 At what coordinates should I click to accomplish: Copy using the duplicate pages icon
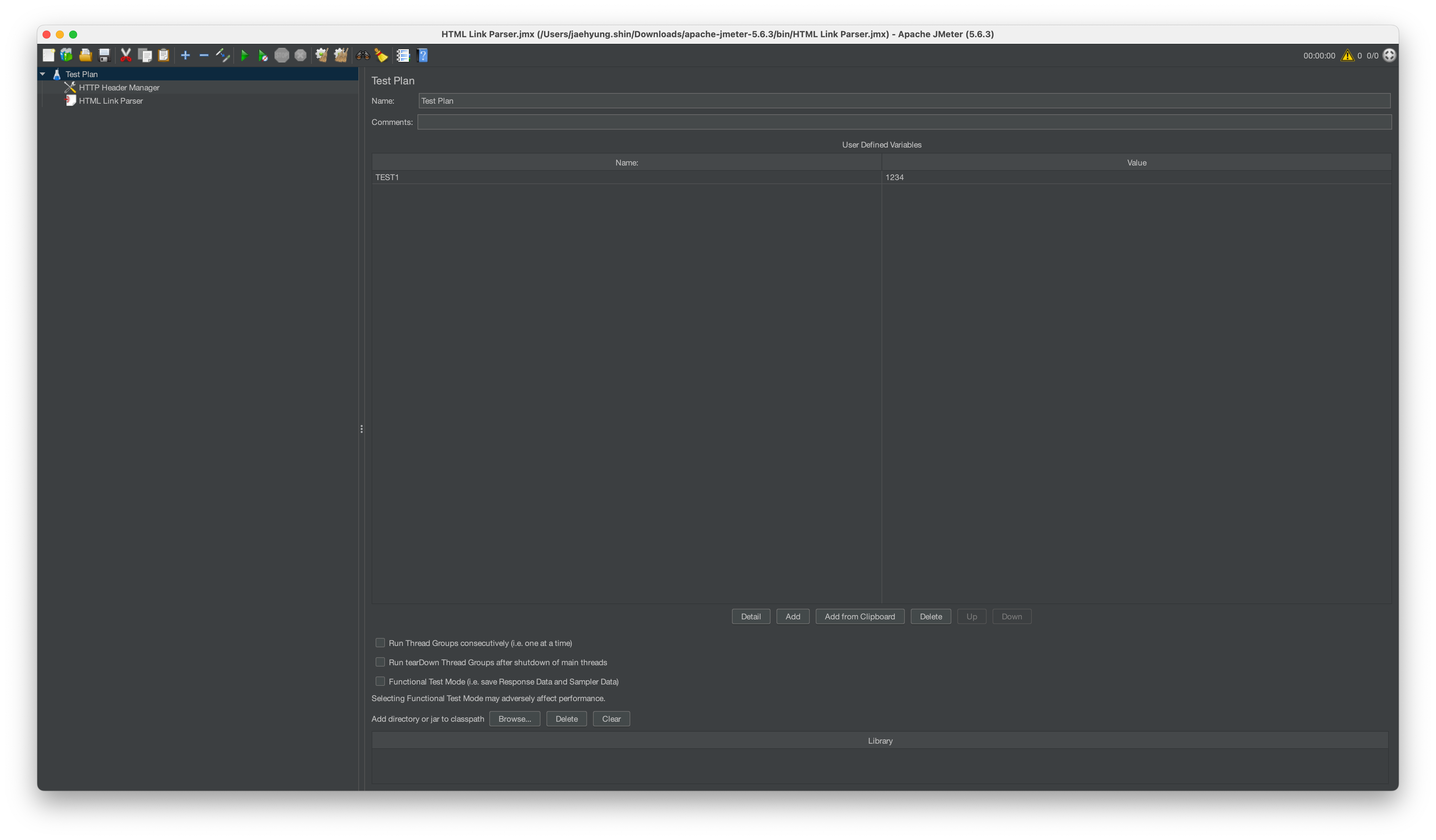[x=145, y=55]
